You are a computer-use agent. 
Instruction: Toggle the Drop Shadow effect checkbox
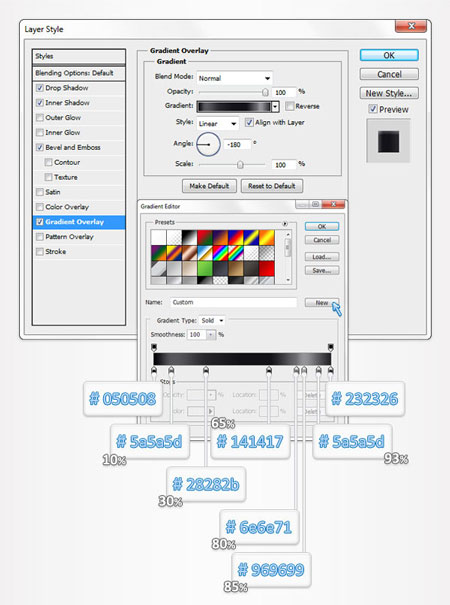pos(39,88)
